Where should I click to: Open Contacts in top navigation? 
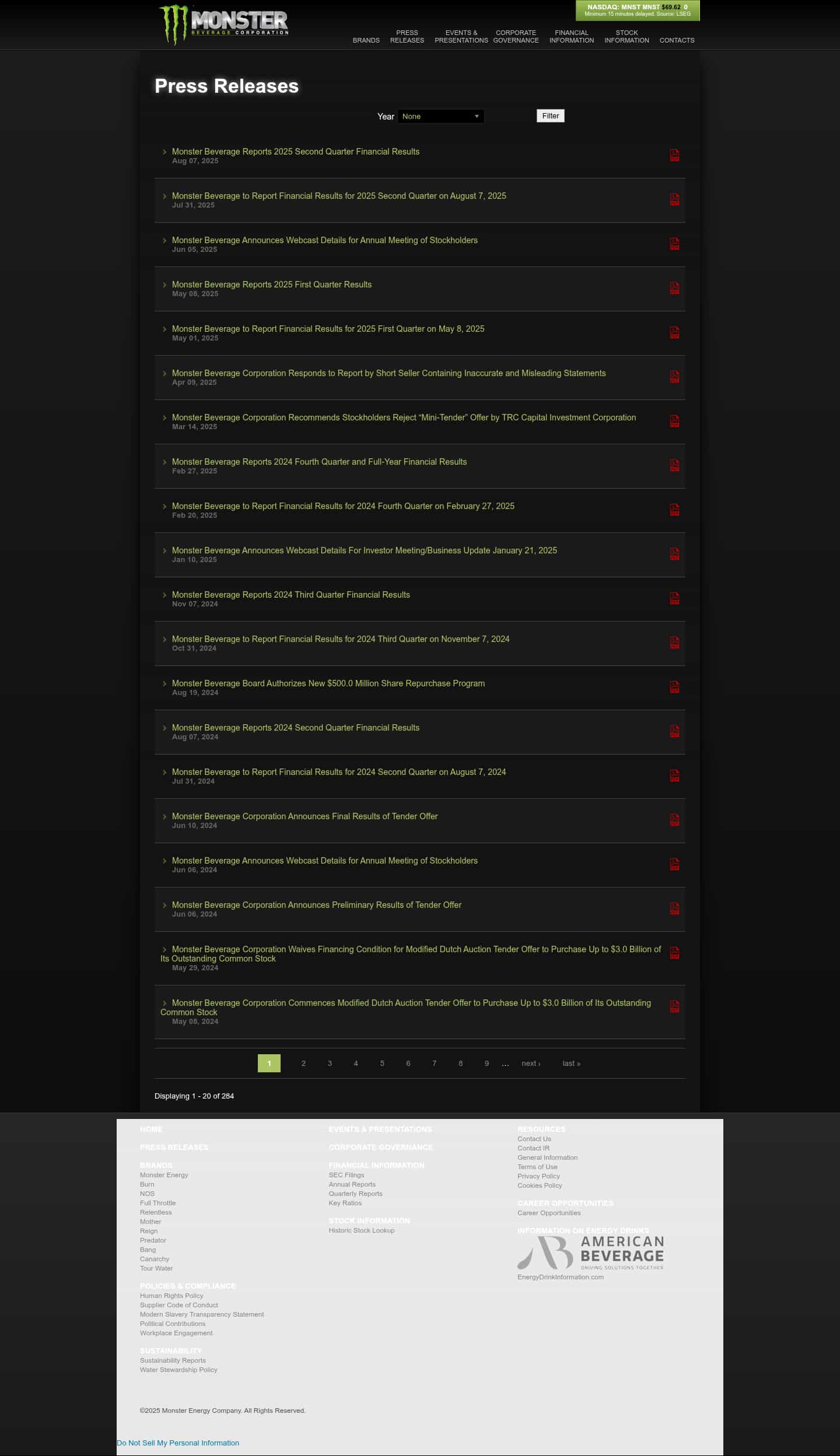(x=677, y=40)
